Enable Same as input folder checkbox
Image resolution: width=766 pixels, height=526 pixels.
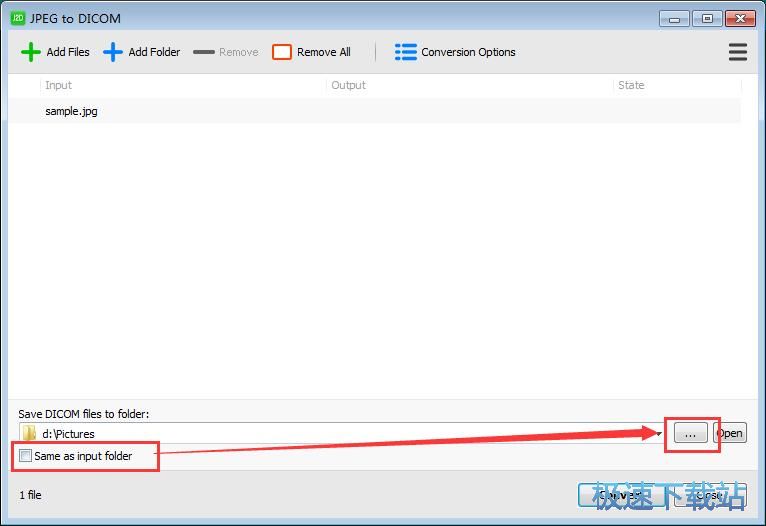coord(25,456)
